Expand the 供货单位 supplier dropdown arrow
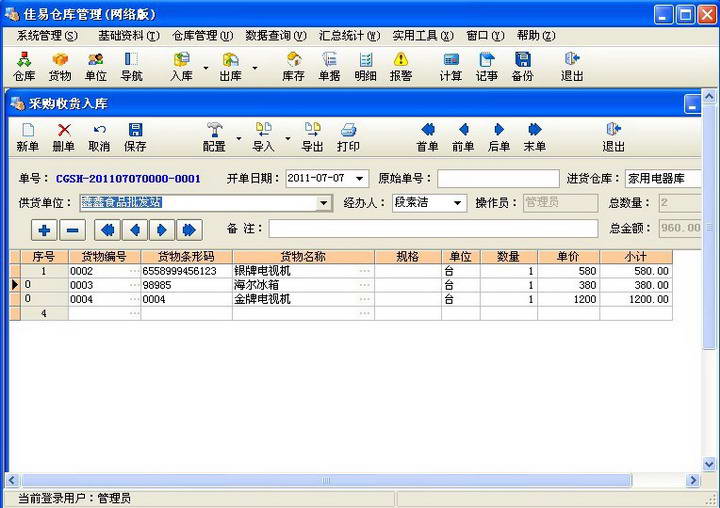Viewport: 720px width, 508px height. tap(324, 203)
